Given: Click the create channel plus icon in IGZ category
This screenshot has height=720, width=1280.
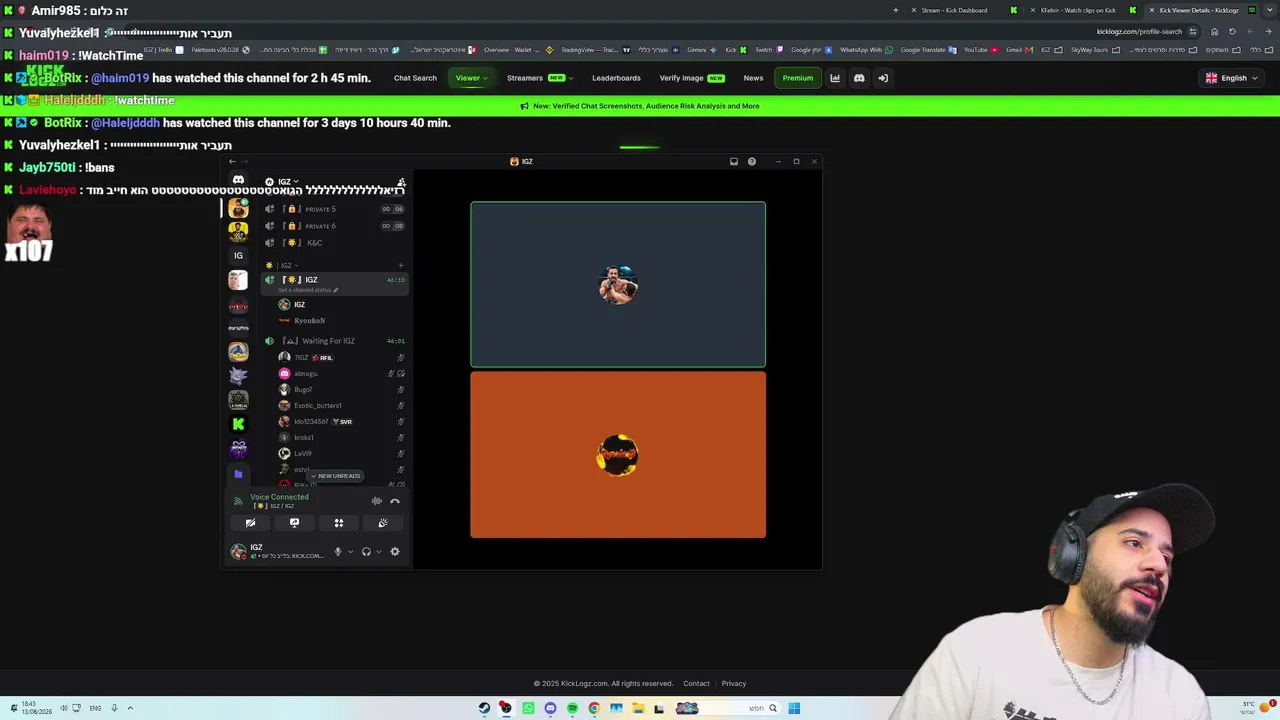Looking at the screenshot, I should 401,266.
